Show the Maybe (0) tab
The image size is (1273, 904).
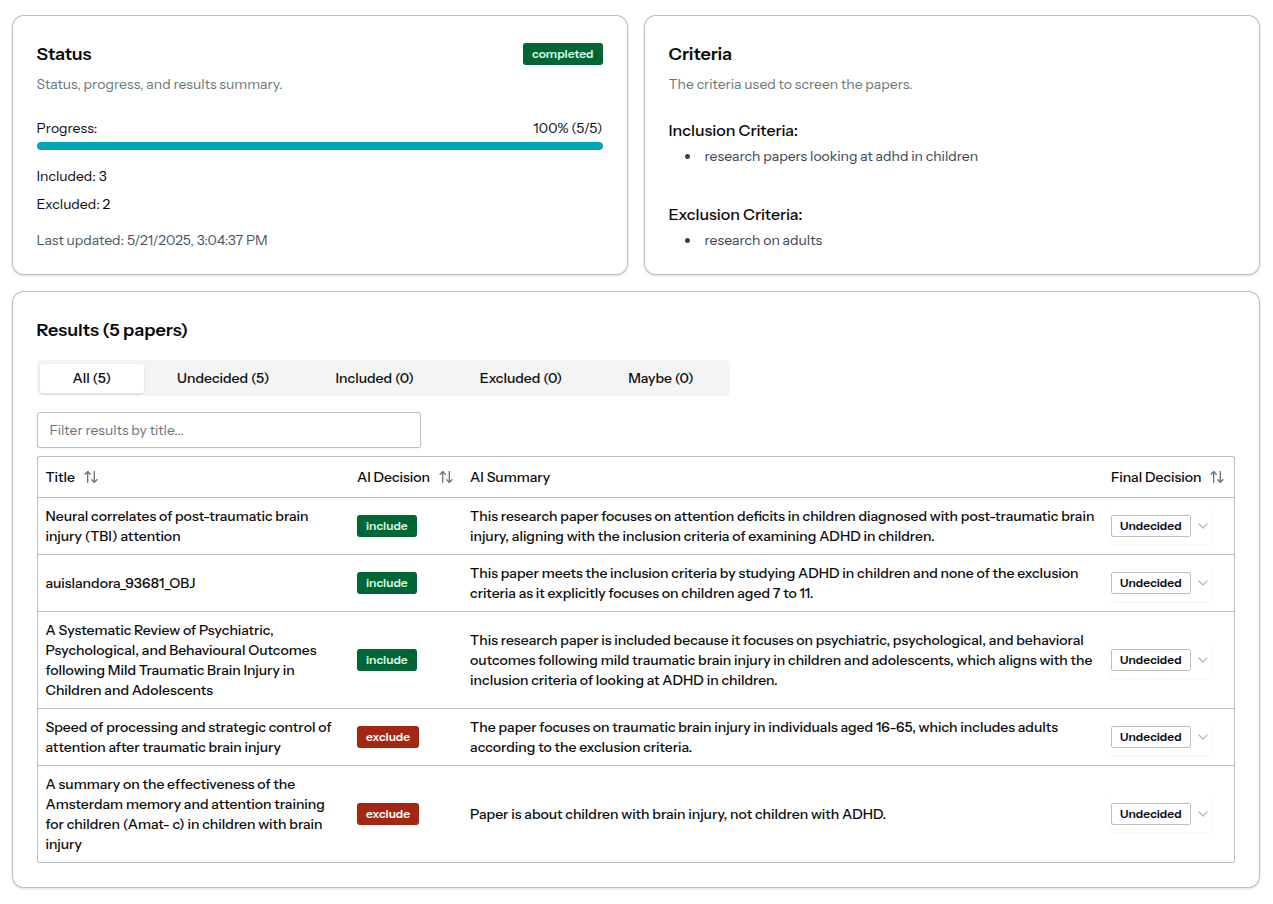[660, 378]
